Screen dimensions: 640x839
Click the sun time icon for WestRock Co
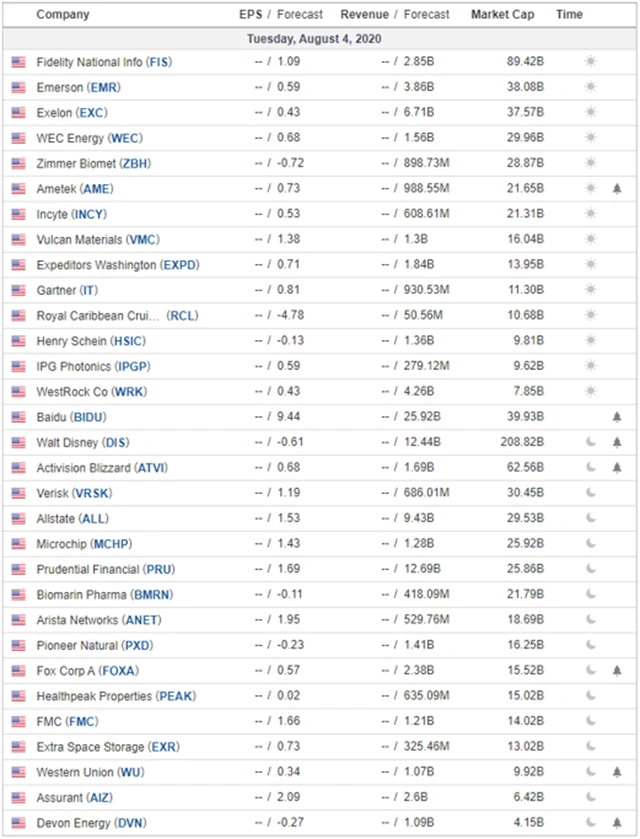tap(590, 391)
